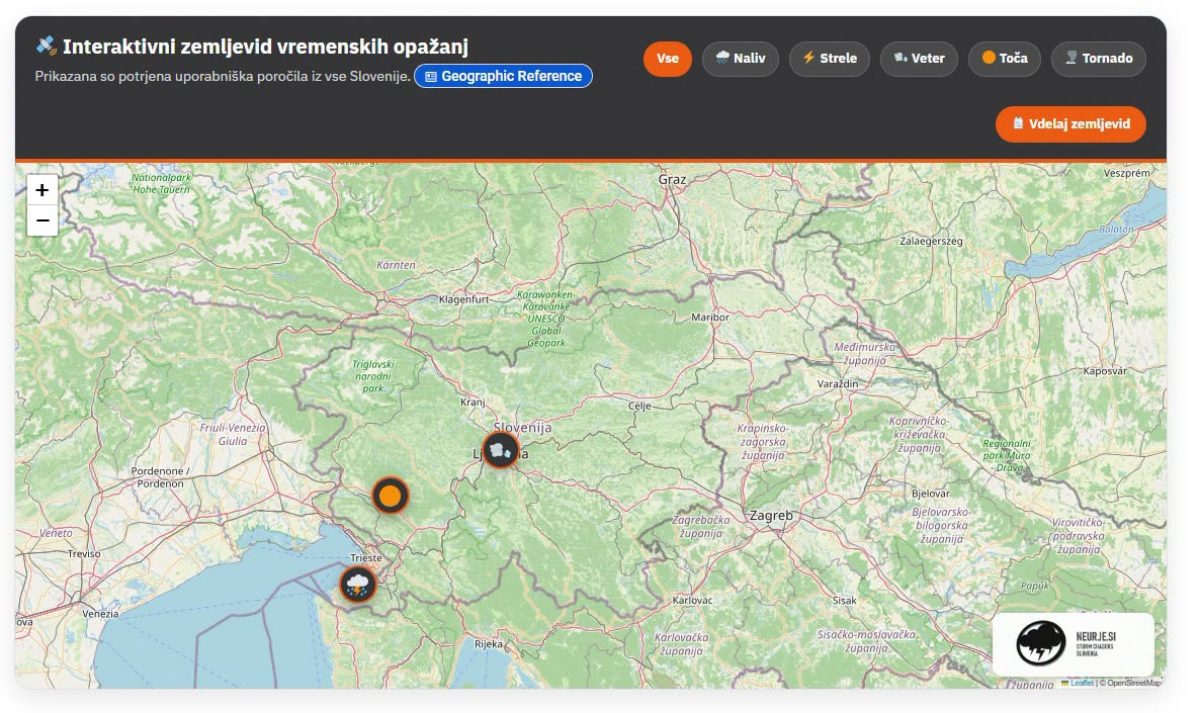Open the wind marker over Ljubljana
Viewport: 1200px width, 713px height.
[x=501, y=450]
